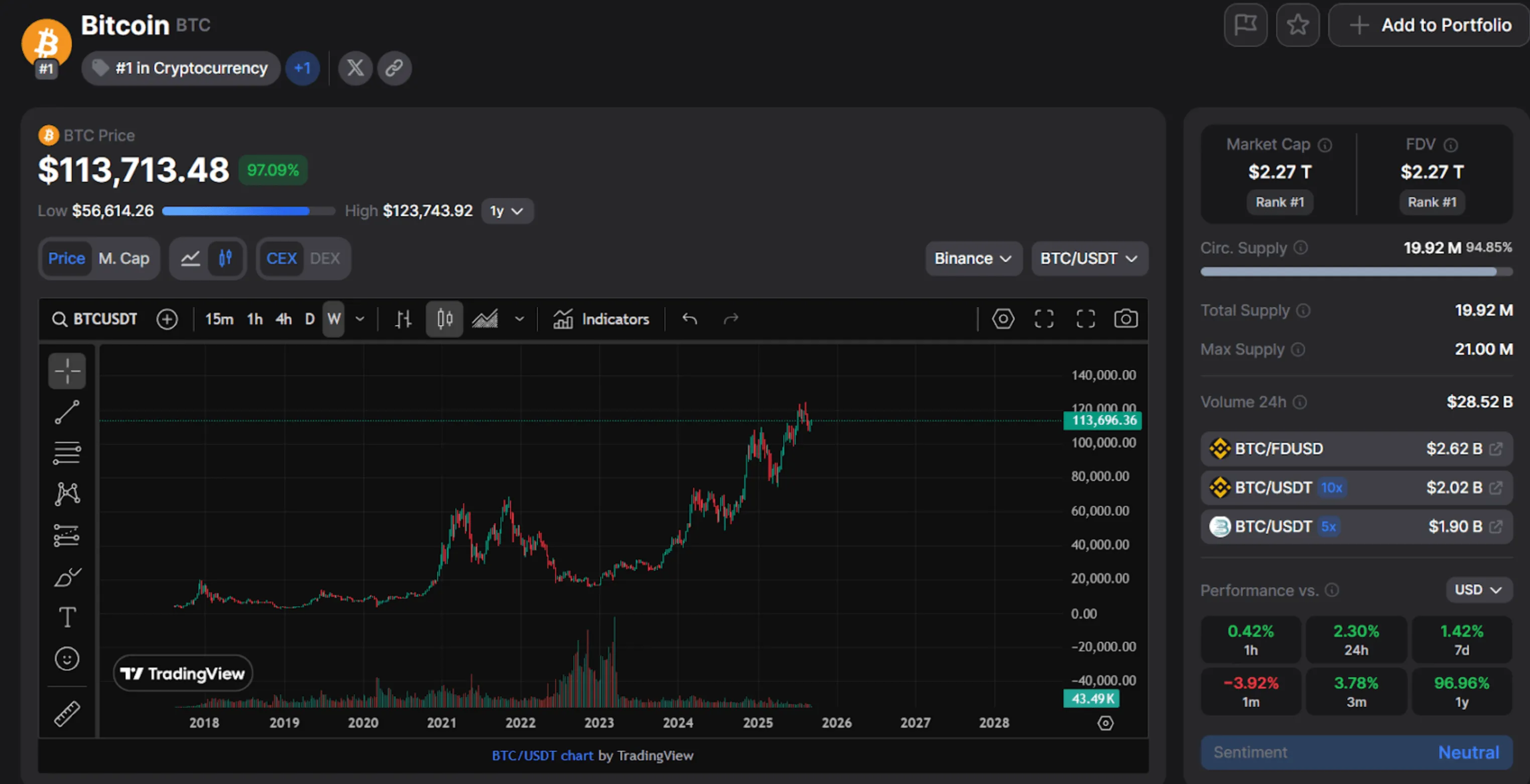Open the USD performance currency dropdown
Viewport: 1530px width, 784px height.
pos(1478,590)
